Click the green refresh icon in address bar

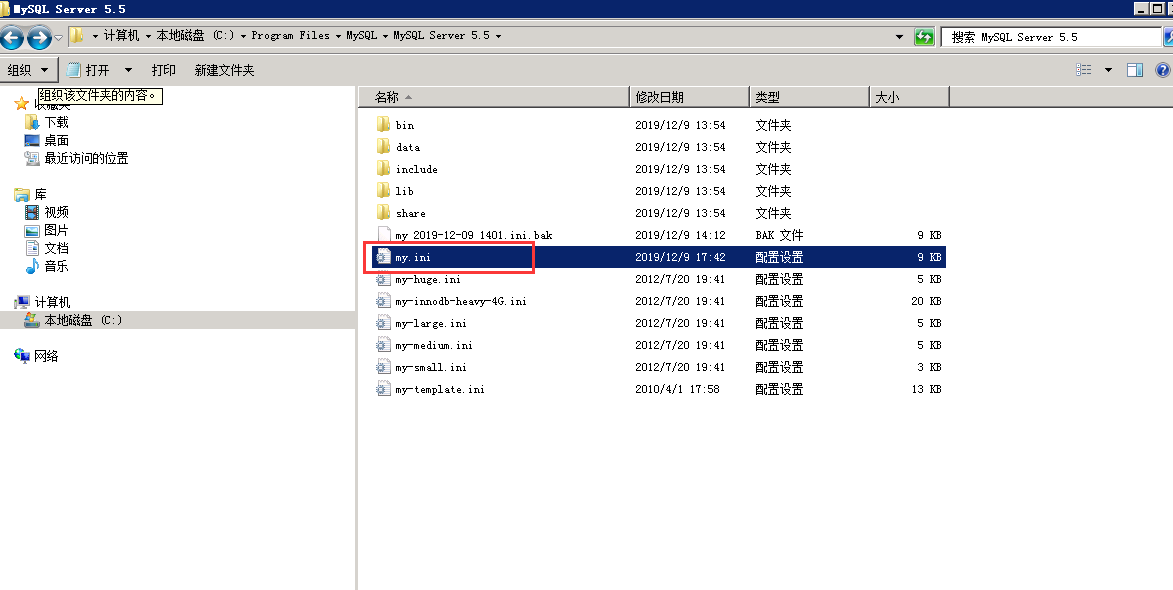(x=924, y=36)
